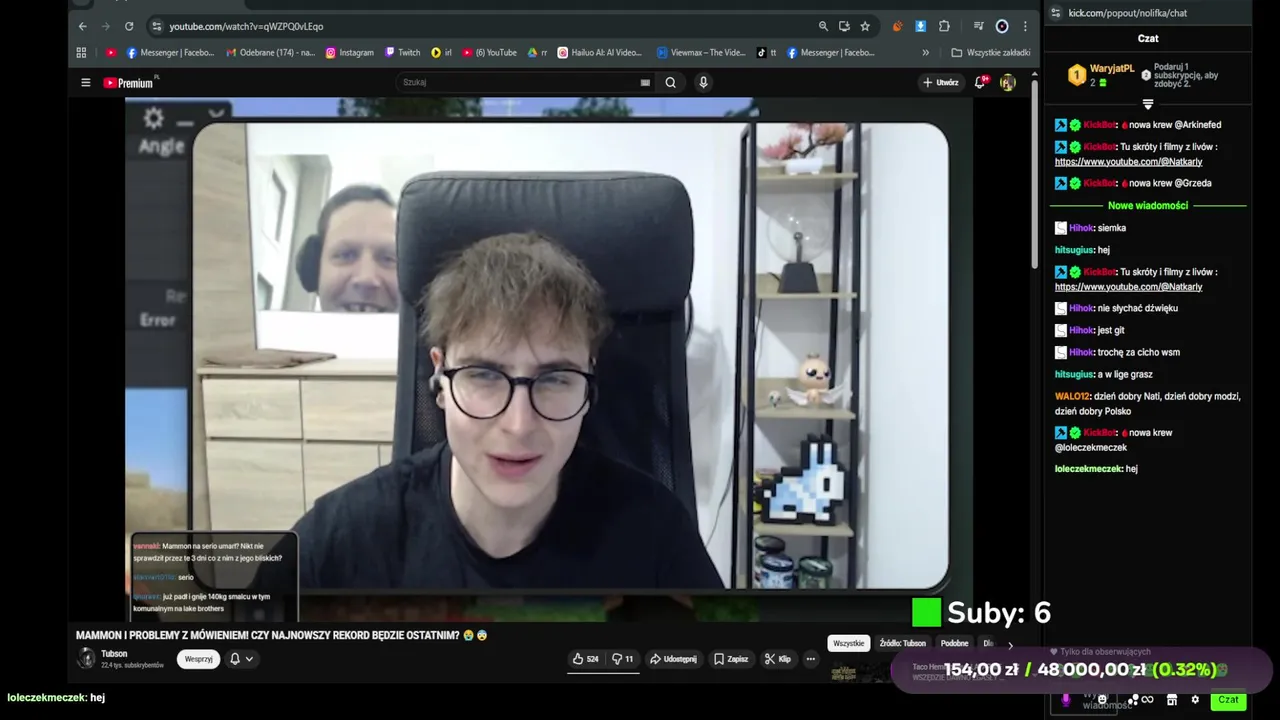Click the first Messenger | Facebook bookmark
1280x720 pixels.
(170, 52)
